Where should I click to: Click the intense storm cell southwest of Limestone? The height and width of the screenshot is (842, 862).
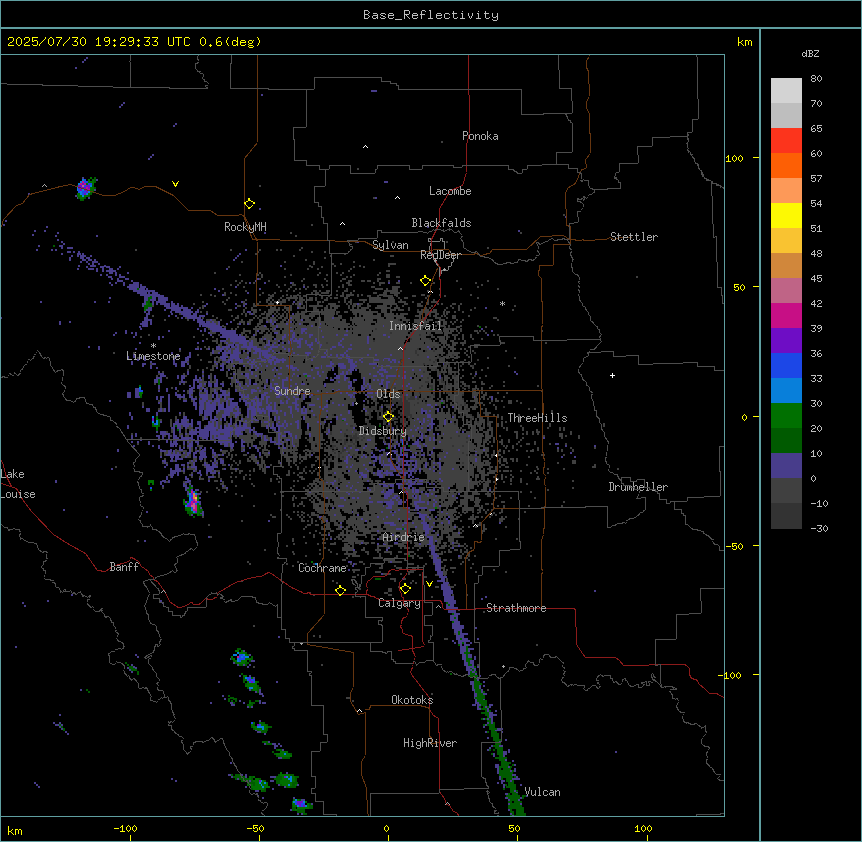(x=193, y=502)
